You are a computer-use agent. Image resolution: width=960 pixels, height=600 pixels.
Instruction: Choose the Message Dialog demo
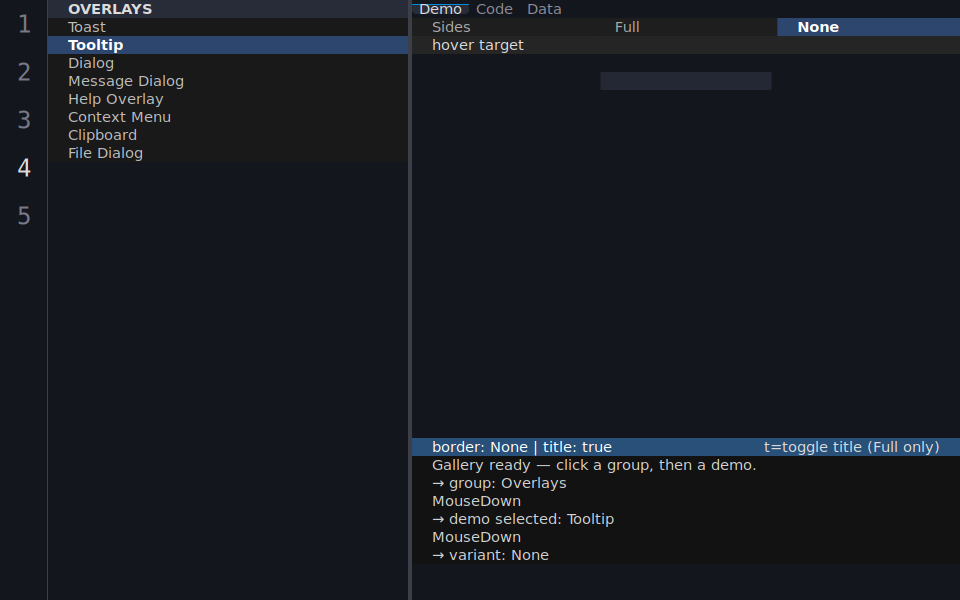point(228,81)
